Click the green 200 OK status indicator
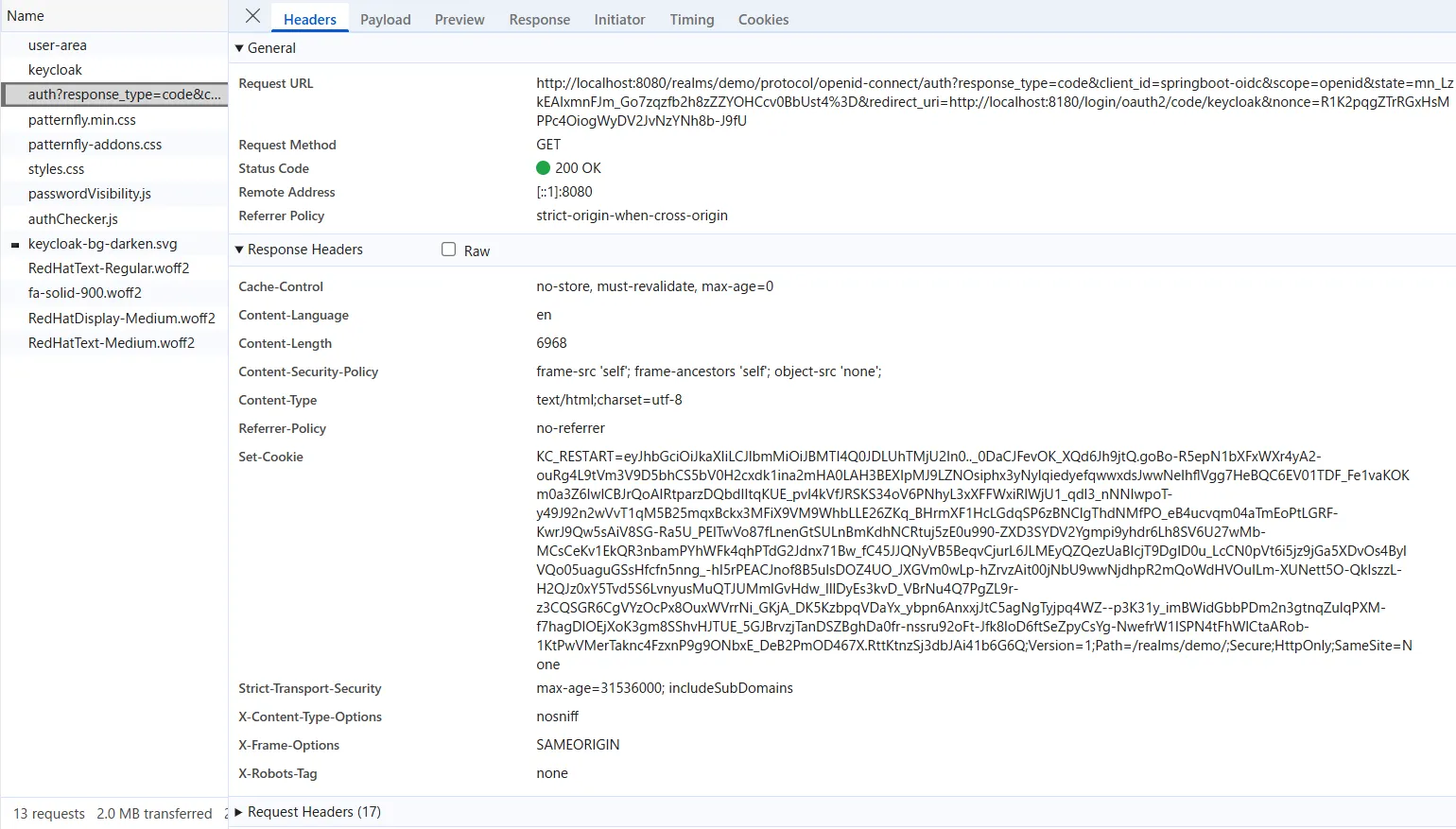The height and width of the screenshot is (829, 1456). [543, 168]
